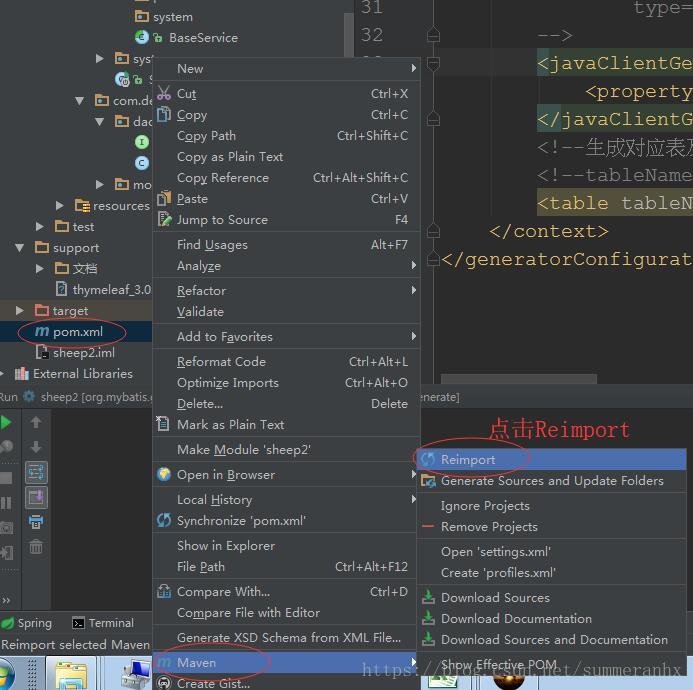Choose Copy Path from context menu
Screen dimensions: 693x690
pos(286,136)
